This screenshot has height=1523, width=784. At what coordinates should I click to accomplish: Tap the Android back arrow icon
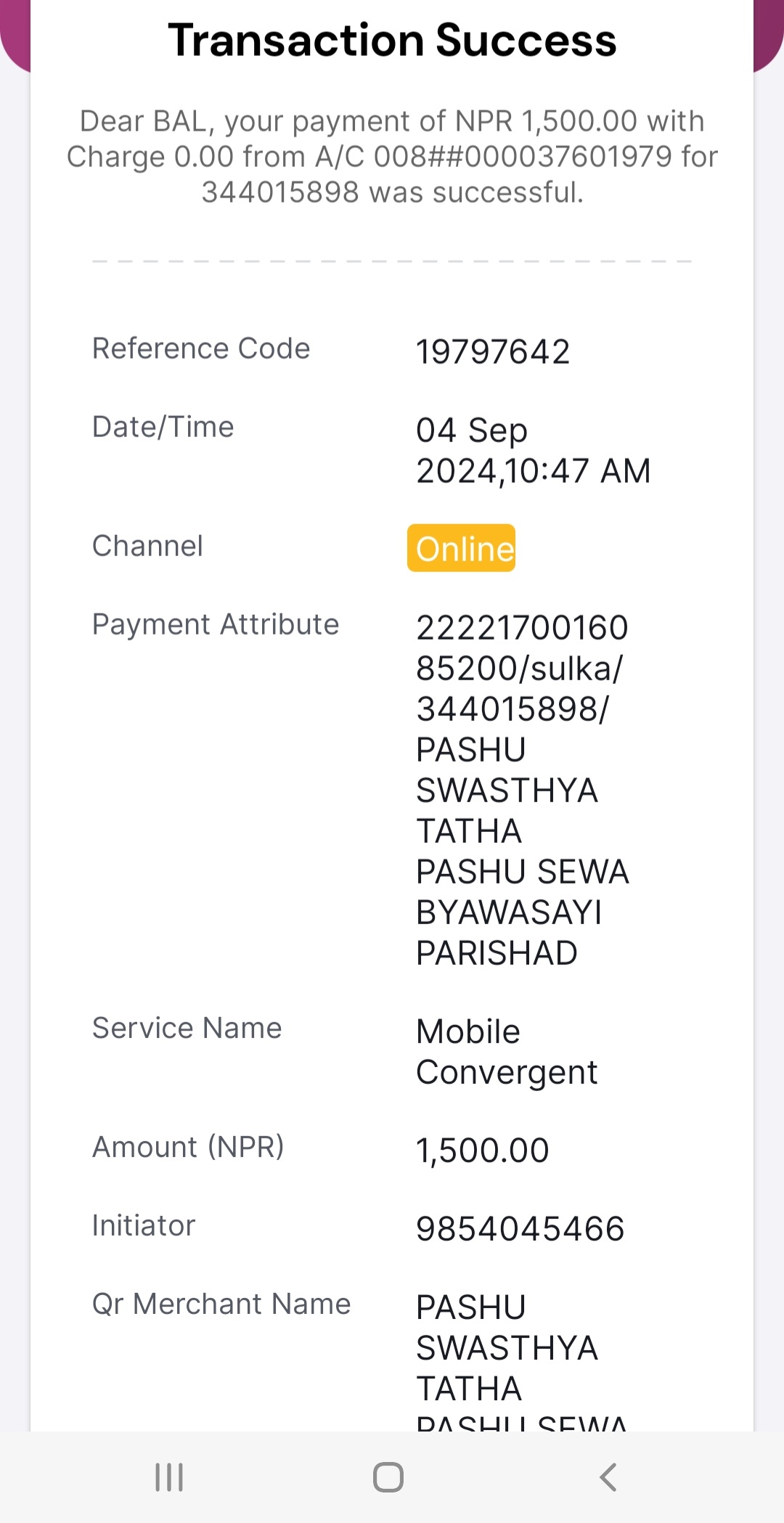[608, 1477]
